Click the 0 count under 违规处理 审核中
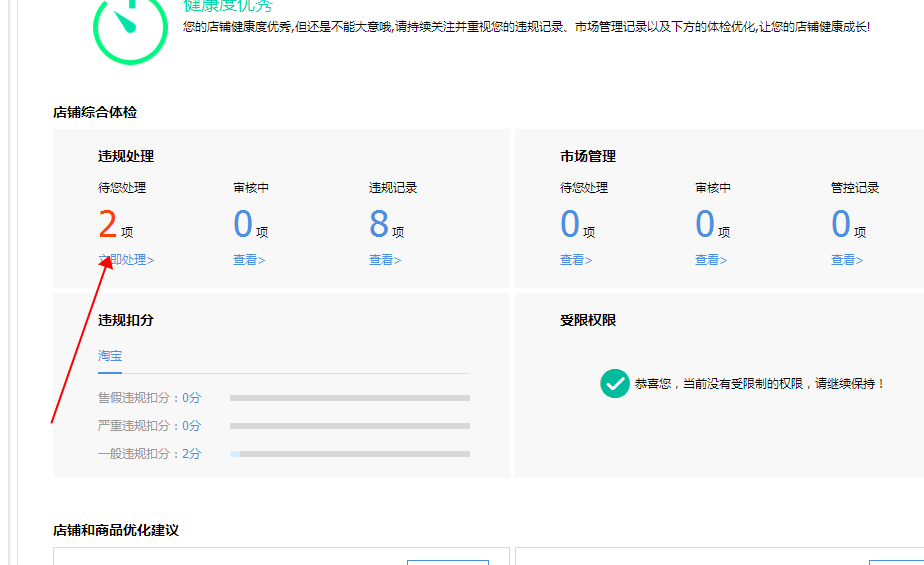Screen dimensions: 924x565 (x=243, y=225)
